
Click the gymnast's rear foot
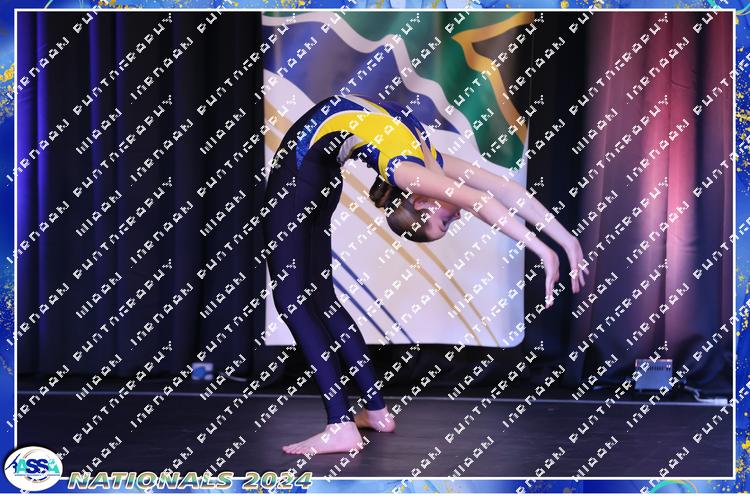click(x=378, y=419)
